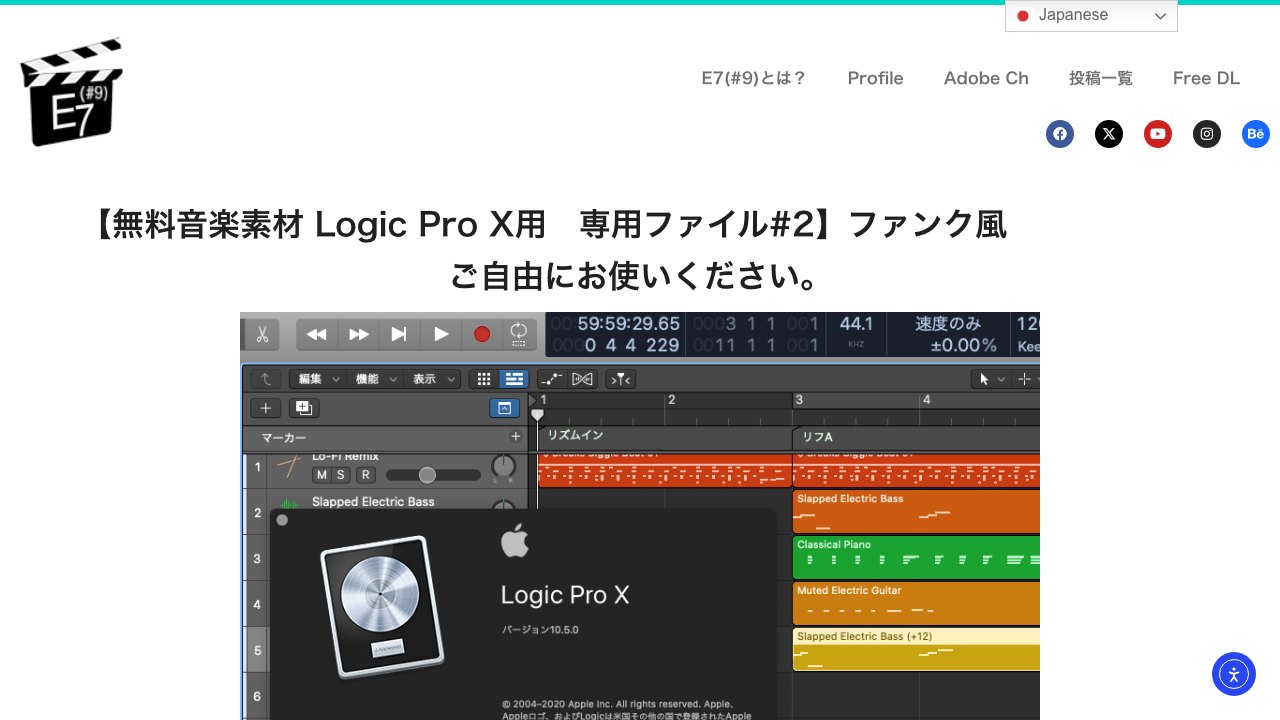Click the playhead at bar 1
Viewport: 1280px width, 720px height.
[x=537, y=414]
